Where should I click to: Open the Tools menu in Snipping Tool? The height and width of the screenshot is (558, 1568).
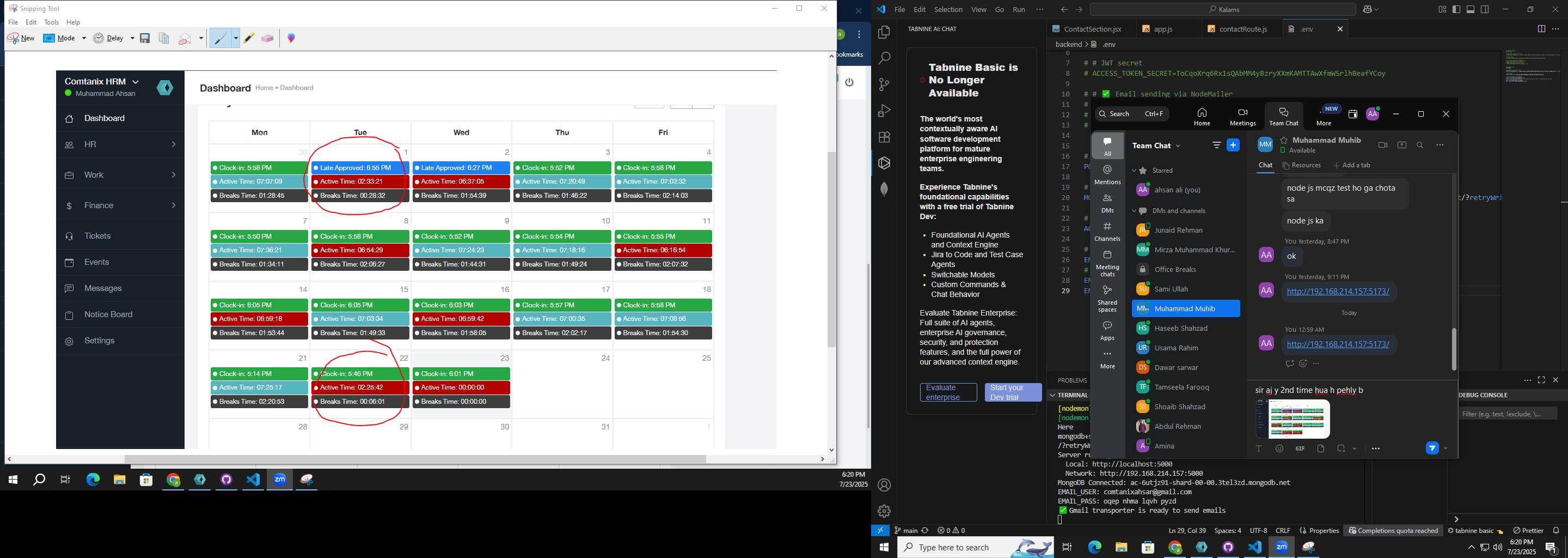pos(52,22)
